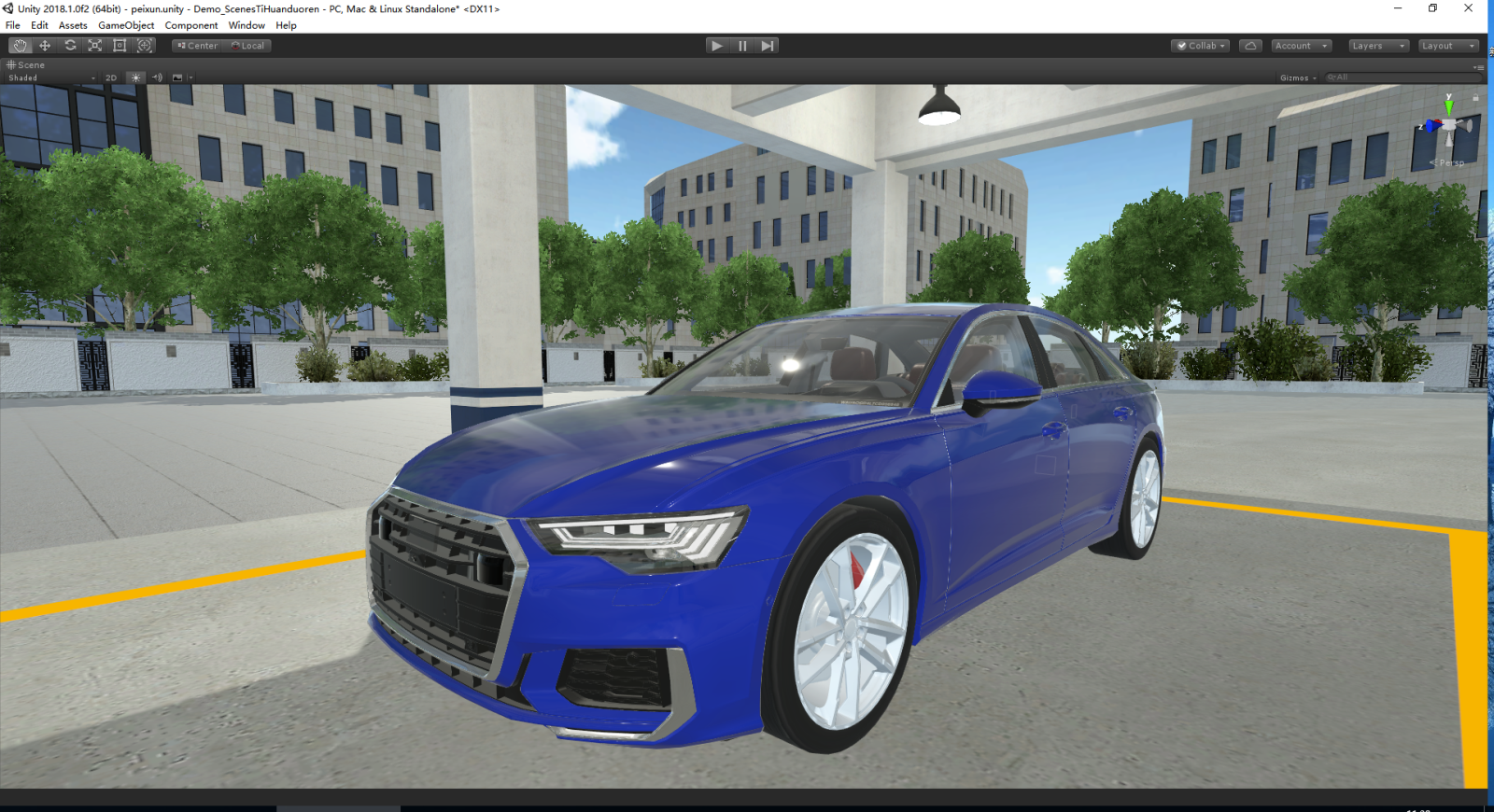1494x812 pixels.
Task: Click the Local handle rotation button
Action: coord(248,46)
